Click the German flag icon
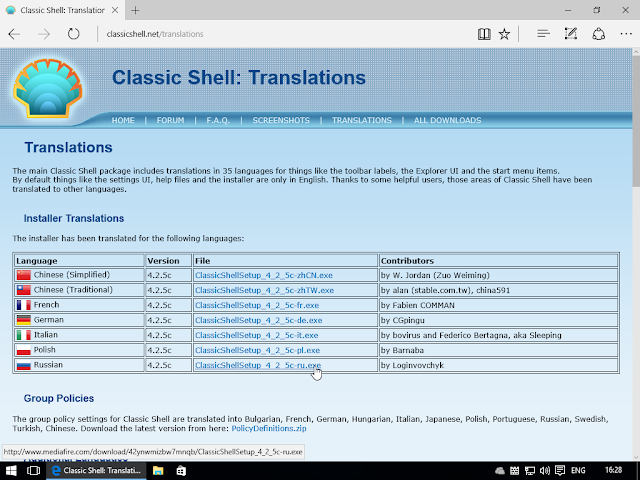This screenshot has width=640, height=480. [24, 320]
